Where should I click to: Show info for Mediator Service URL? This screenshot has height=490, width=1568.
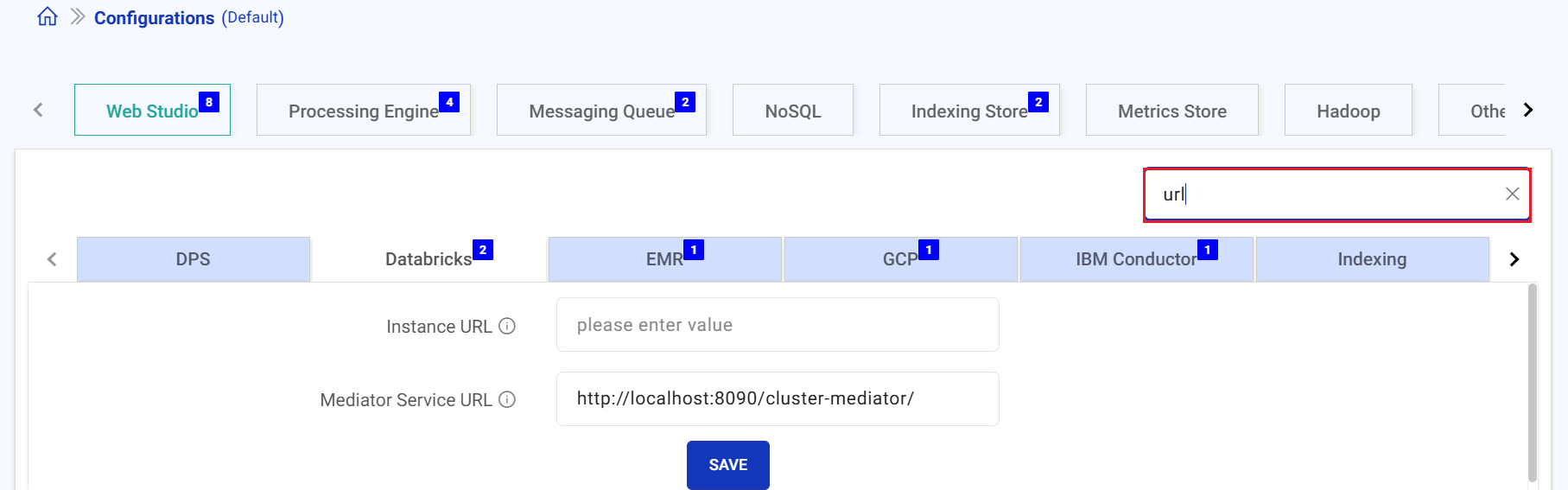pos(508,400)
